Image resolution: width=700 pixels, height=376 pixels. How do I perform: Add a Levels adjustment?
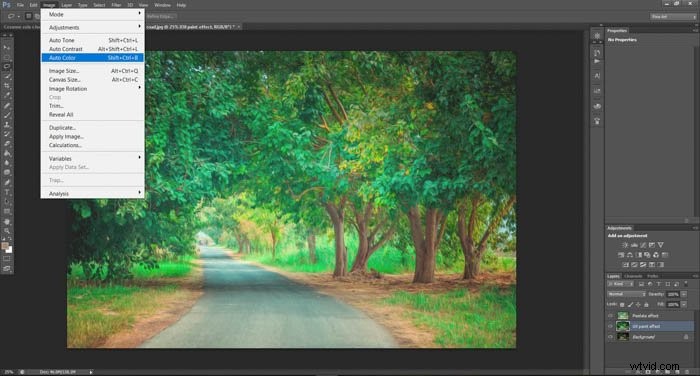634,245
